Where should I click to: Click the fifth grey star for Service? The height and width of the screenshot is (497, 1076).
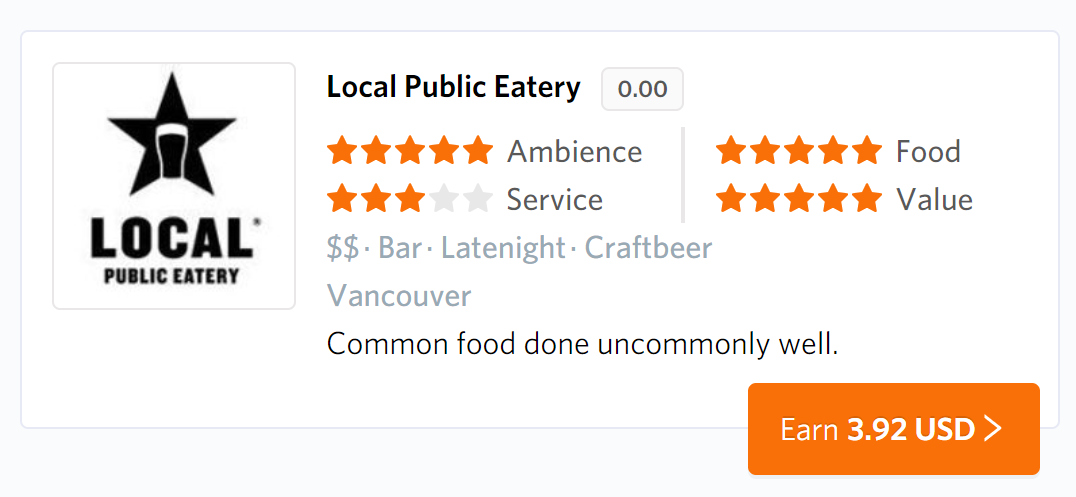(x=477, y=199)
